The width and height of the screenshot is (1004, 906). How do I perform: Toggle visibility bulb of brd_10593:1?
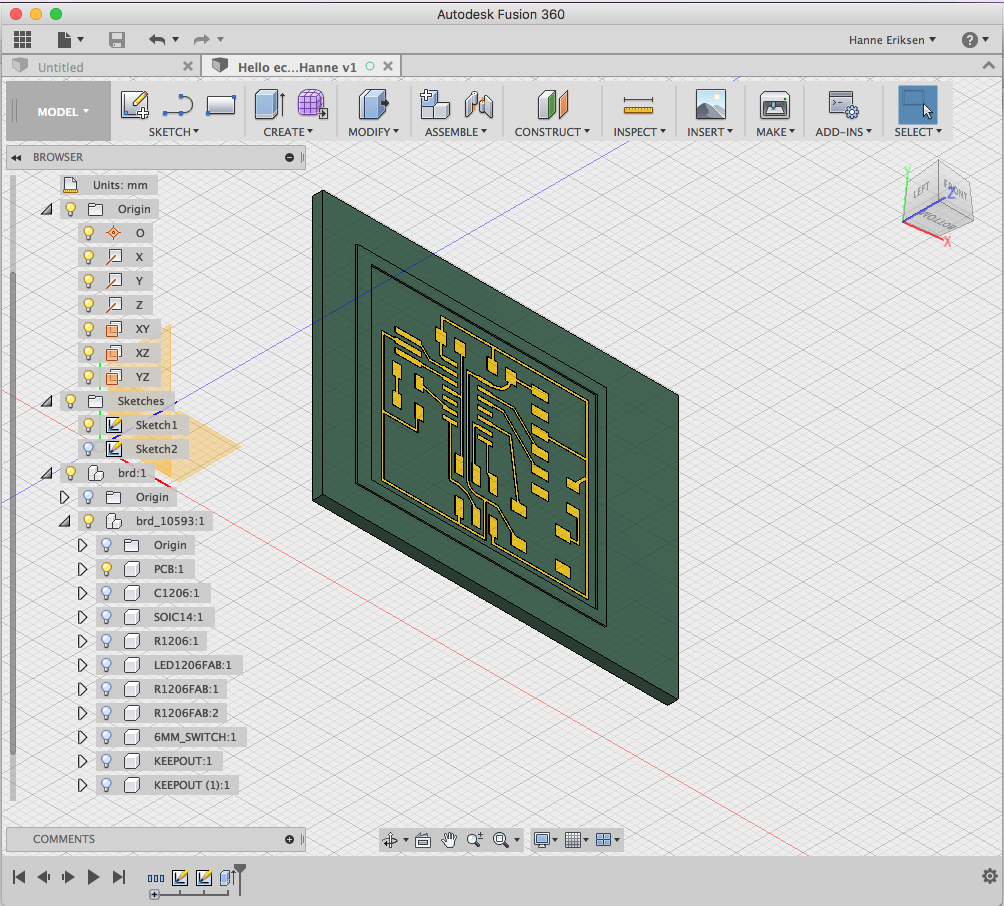(88, 521)
